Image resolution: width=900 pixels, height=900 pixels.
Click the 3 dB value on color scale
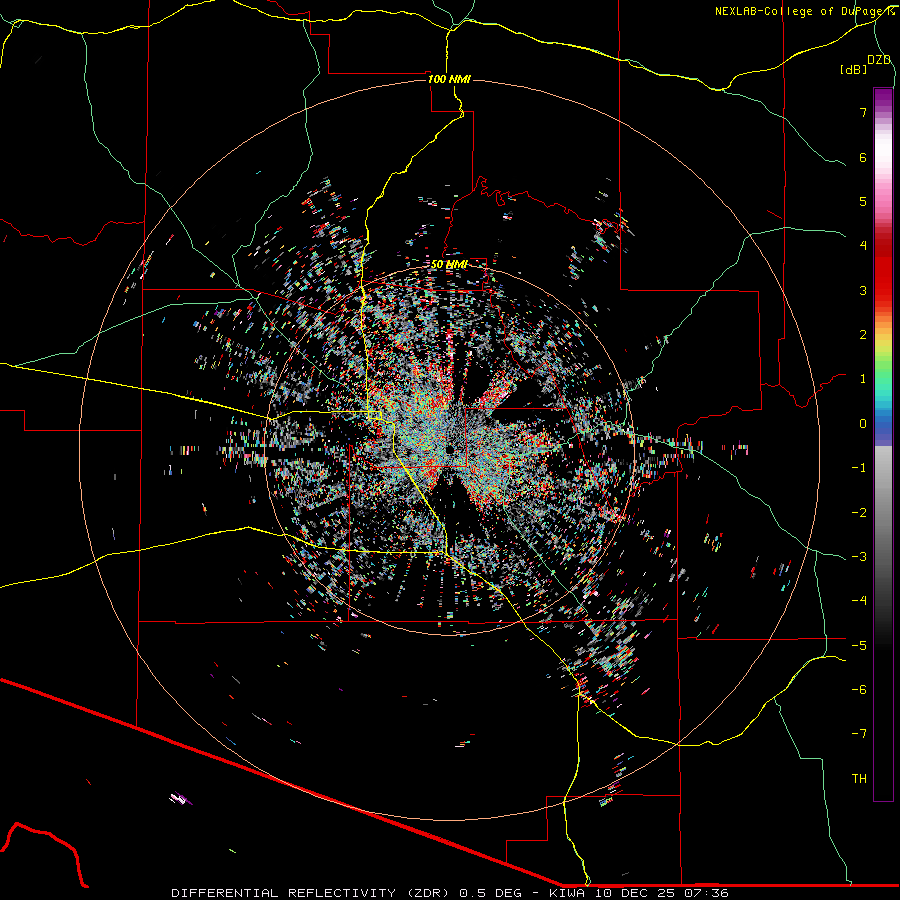(x=863, y=290)
